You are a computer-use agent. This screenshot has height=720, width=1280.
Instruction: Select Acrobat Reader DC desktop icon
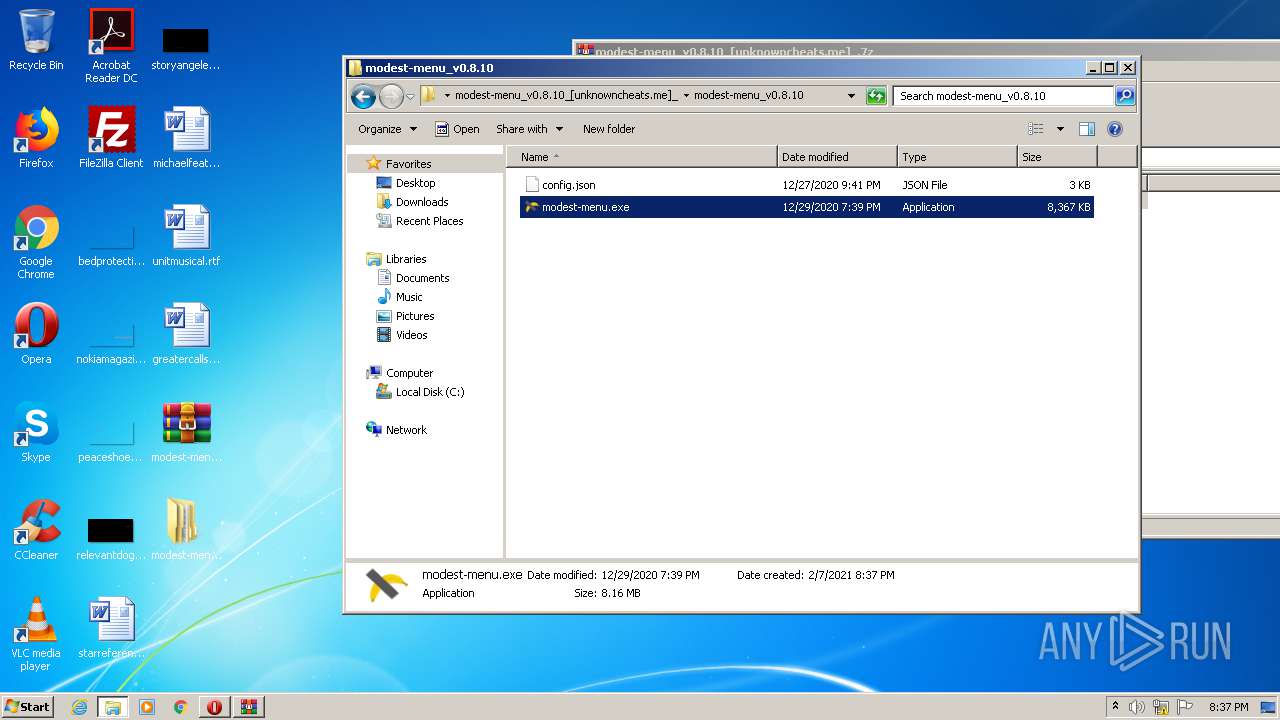(111, 46)
